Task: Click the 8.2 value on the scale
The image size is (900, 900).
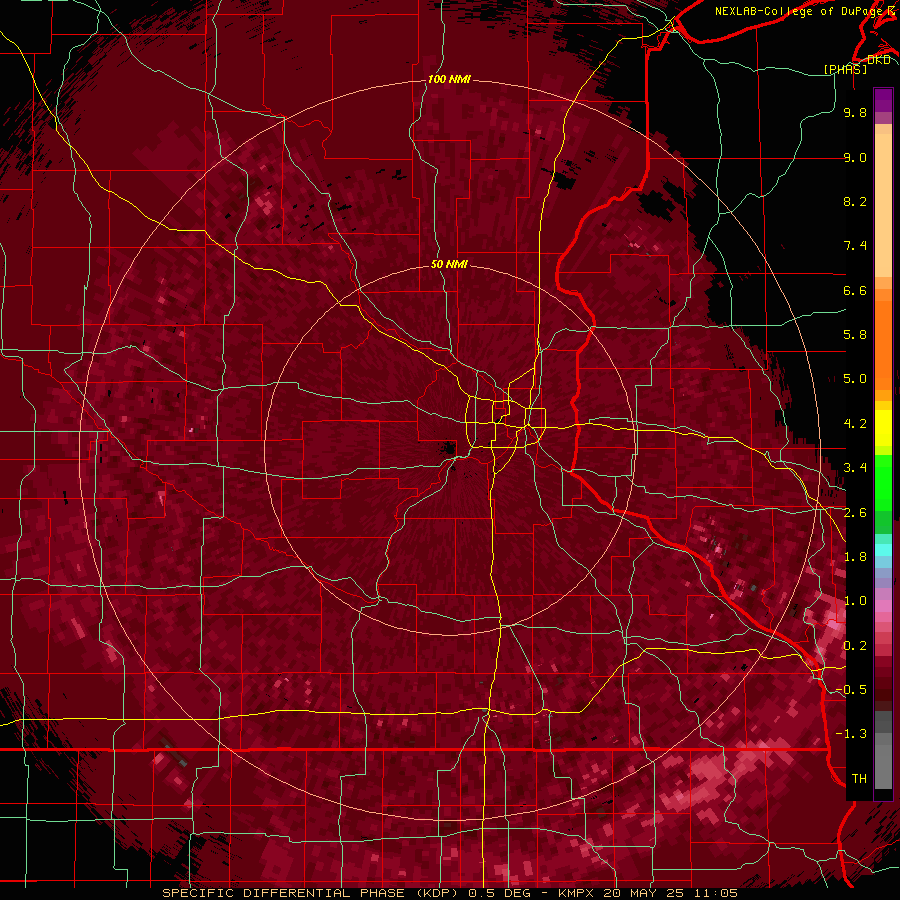Action: 855,201
